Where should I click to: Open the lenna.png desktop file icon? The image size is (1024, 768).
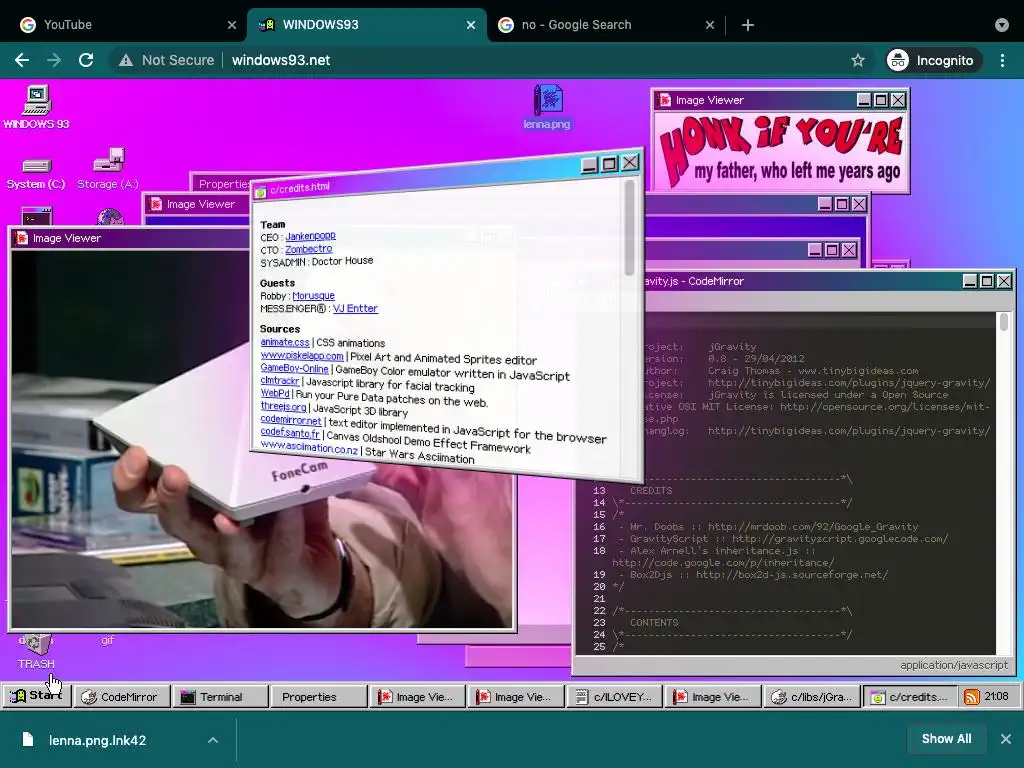(547, 107)
